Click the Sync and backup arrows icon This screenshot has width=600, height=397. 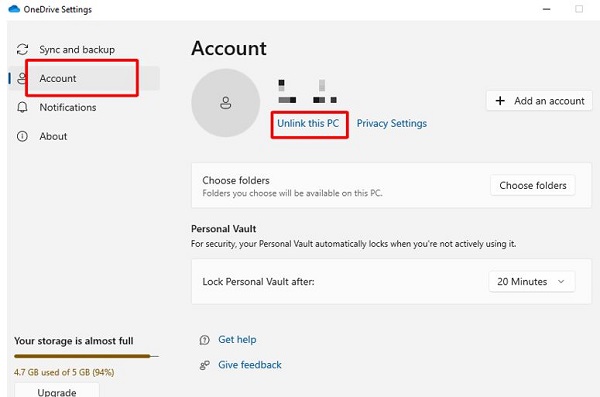22,49
